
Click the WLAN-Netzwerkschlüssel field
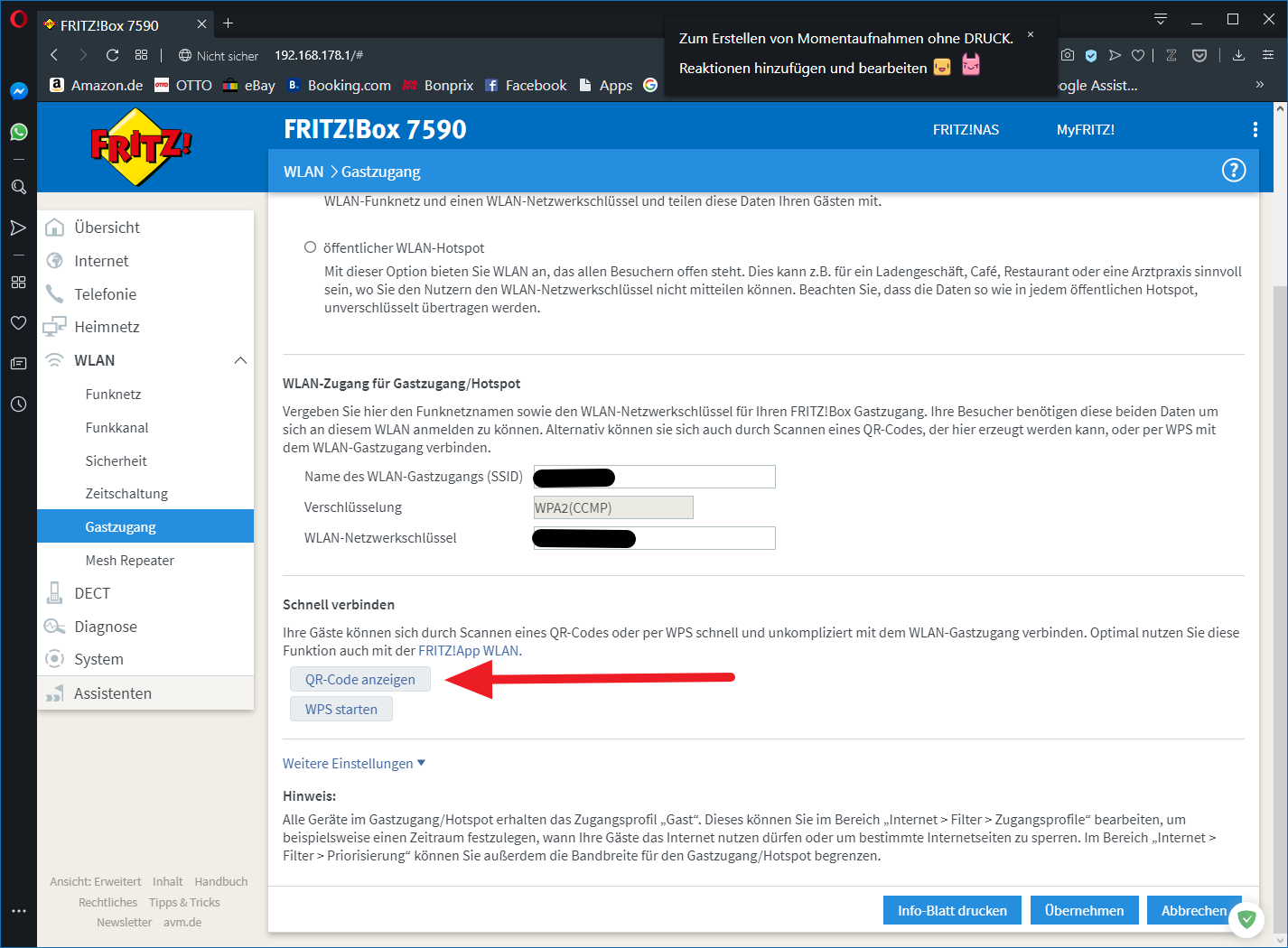pyautogui.click(x=655, y=538)
